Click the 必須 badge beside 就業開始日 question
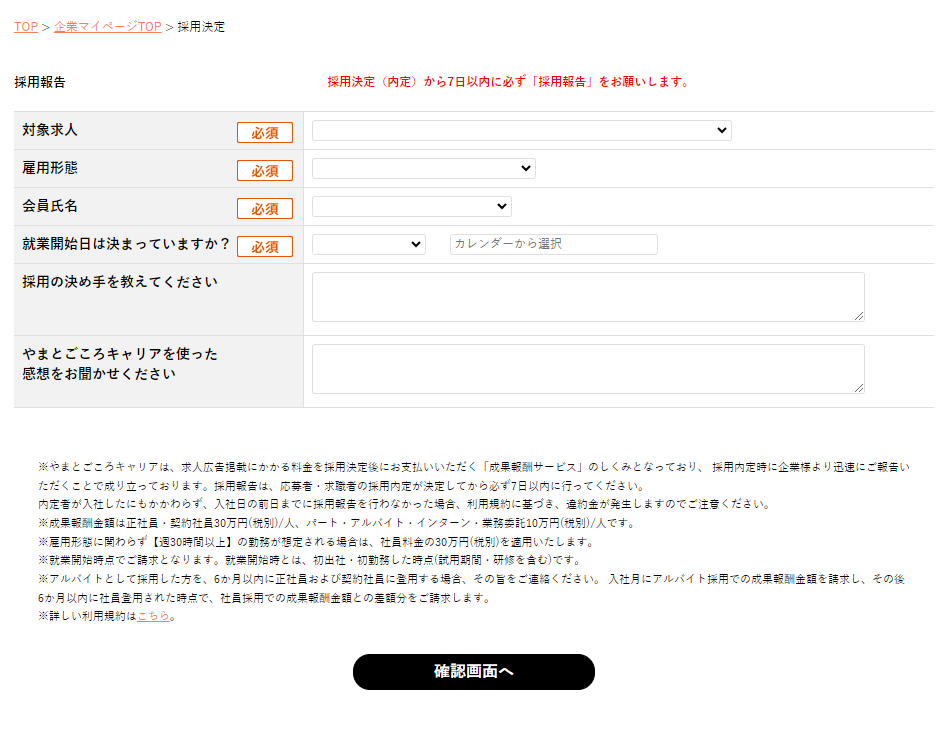This screenshot has height=750, width=944. 265,247
